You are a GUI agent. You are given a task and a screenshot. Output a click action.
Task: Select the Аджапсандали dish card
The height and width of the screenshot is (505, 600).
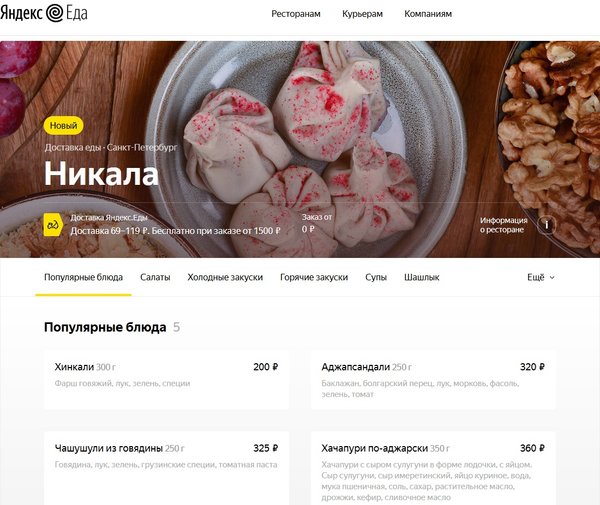[x=433, y=379]
